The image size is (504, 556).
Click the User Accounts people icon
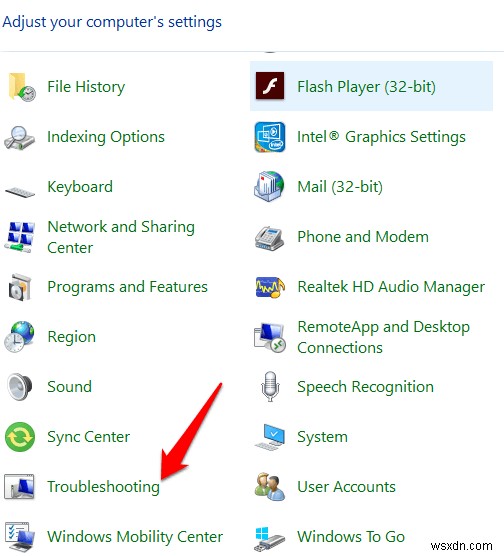click(270, 486)
